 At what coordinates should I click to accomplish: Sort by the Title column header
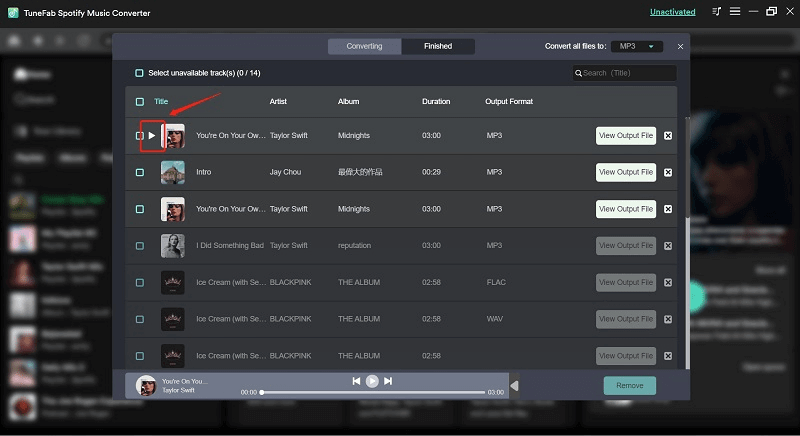pyautogui.click(x=161, y=101)
